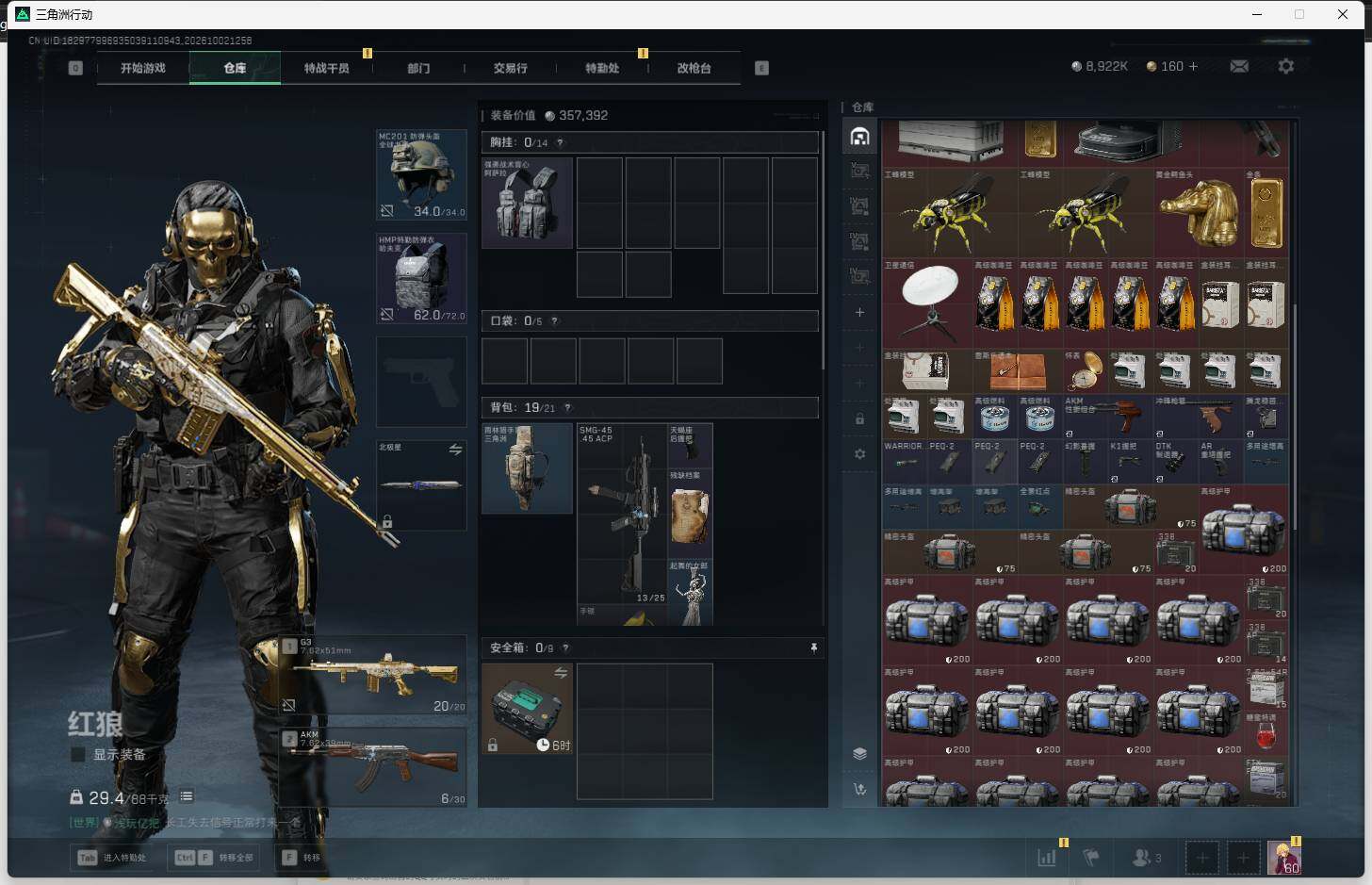Click the help icon next to 口袋
Screen dimensions: 1372x885
point(554,321)
